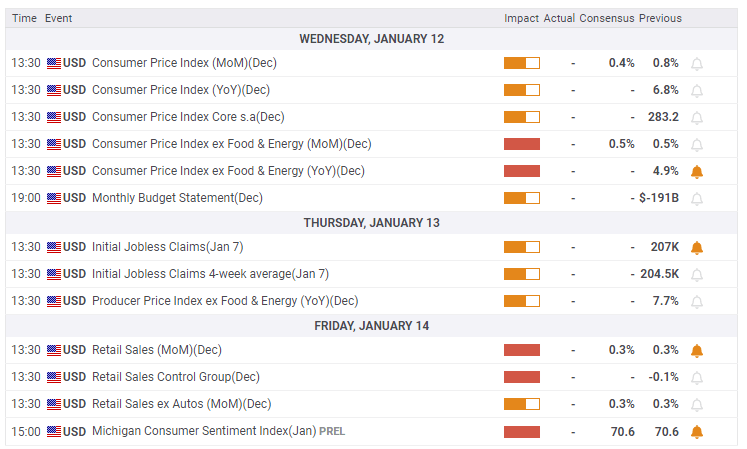
Task: Click the Thursday, January 13 date header
Action: (x=372, y=223)
